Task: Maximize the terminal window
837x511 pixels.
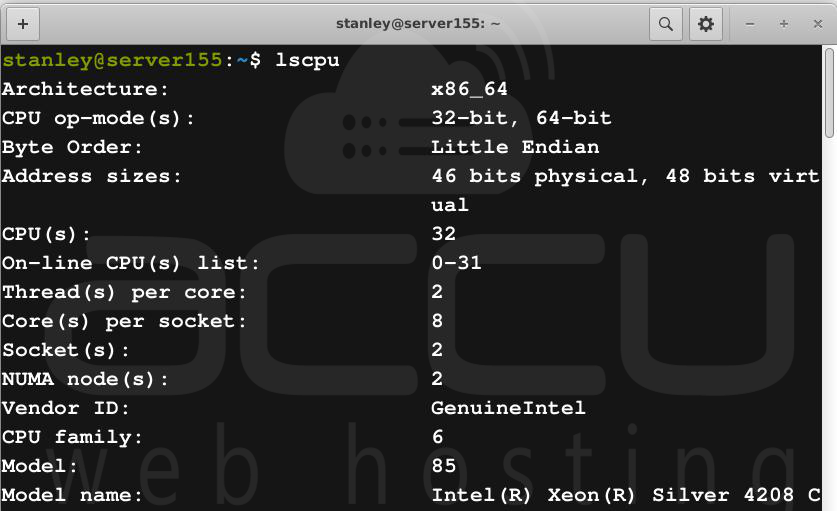Action: click(x=784, y=24)
